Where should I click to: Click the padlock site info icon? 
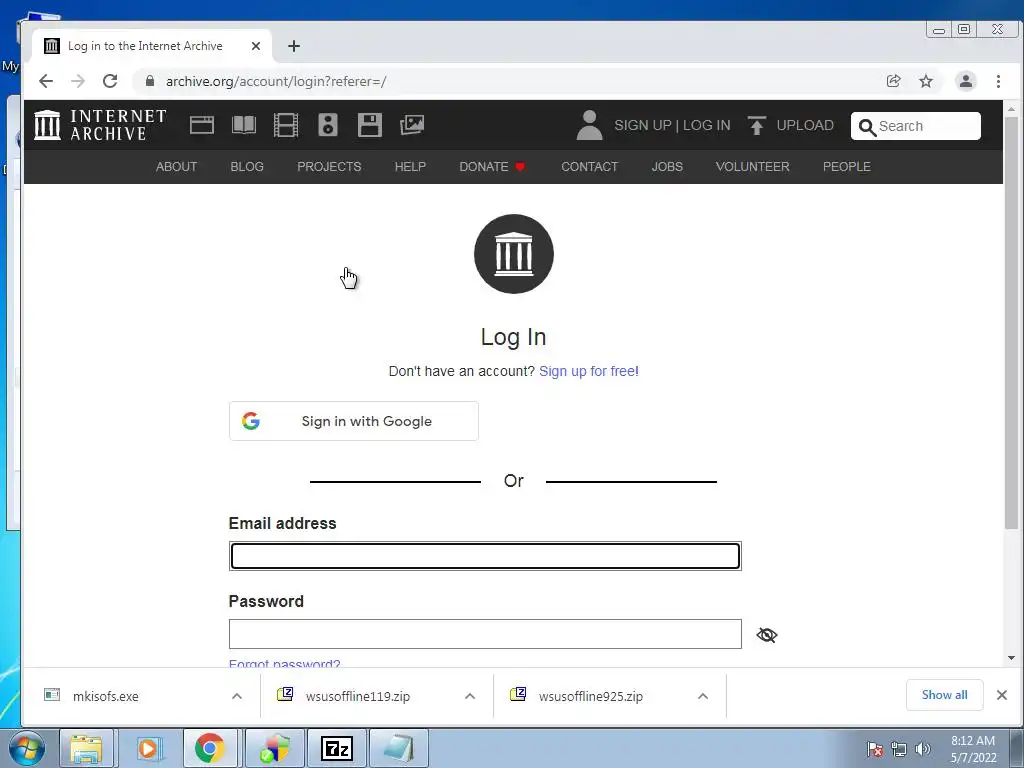pyautogui.click(x=150, y=81)
